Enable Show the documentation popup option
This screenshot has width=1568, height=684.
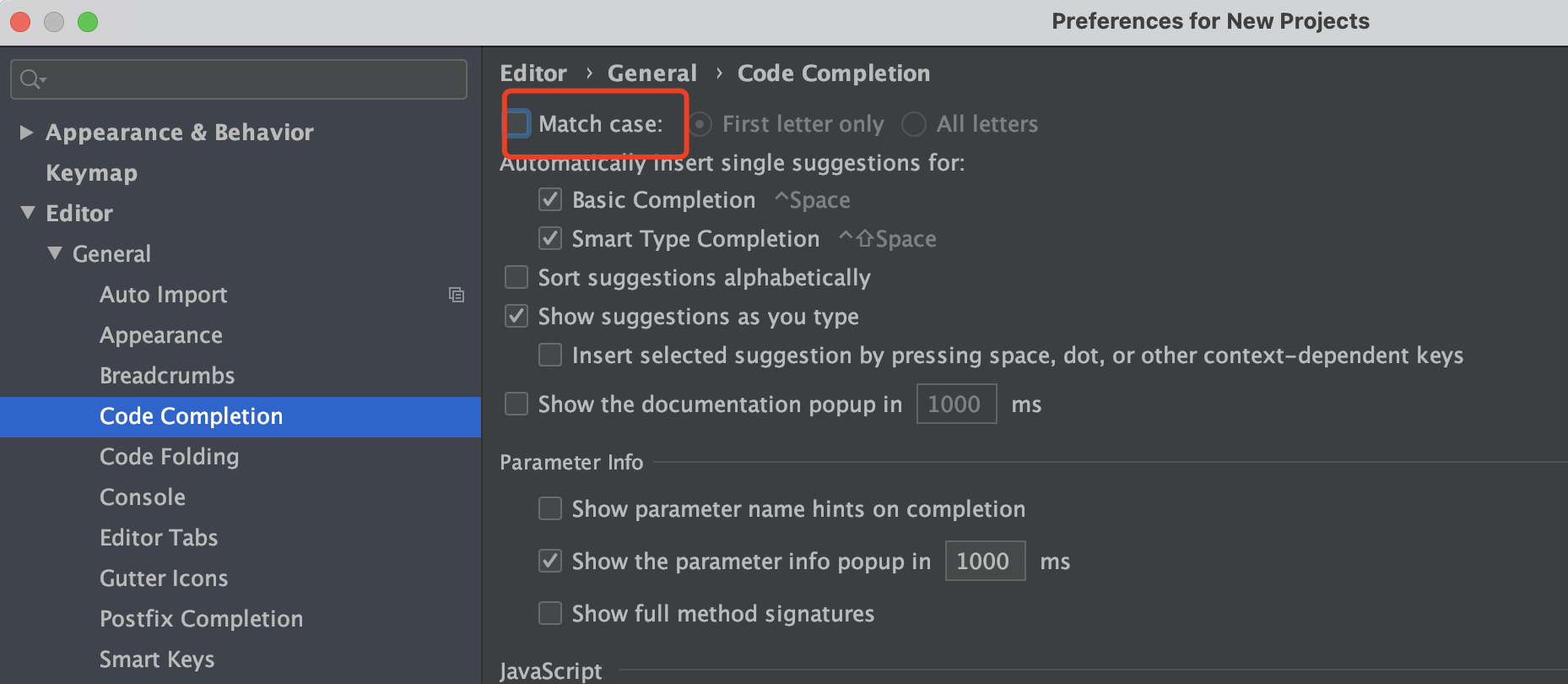[516, 404]
